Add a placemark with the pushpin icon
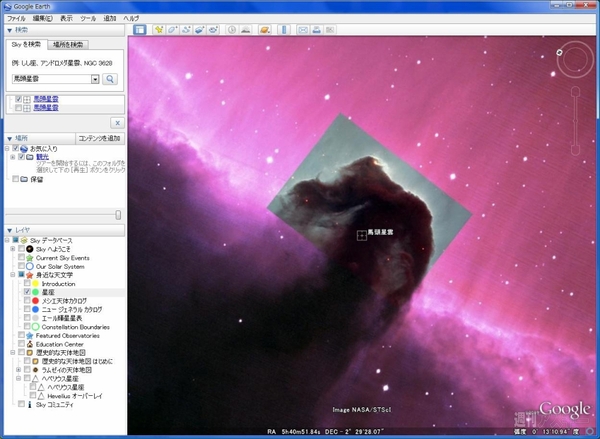 tap(159, 29)
